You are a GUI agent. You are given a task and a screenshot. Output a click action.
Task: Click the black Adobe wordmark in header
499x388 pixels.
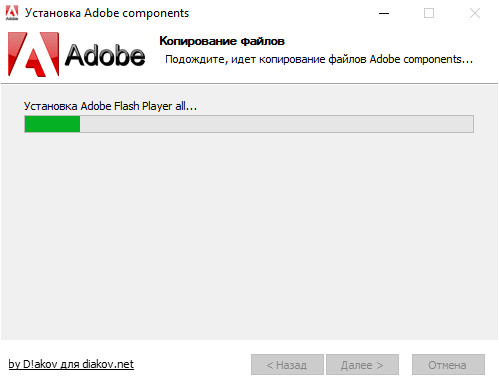105,55
